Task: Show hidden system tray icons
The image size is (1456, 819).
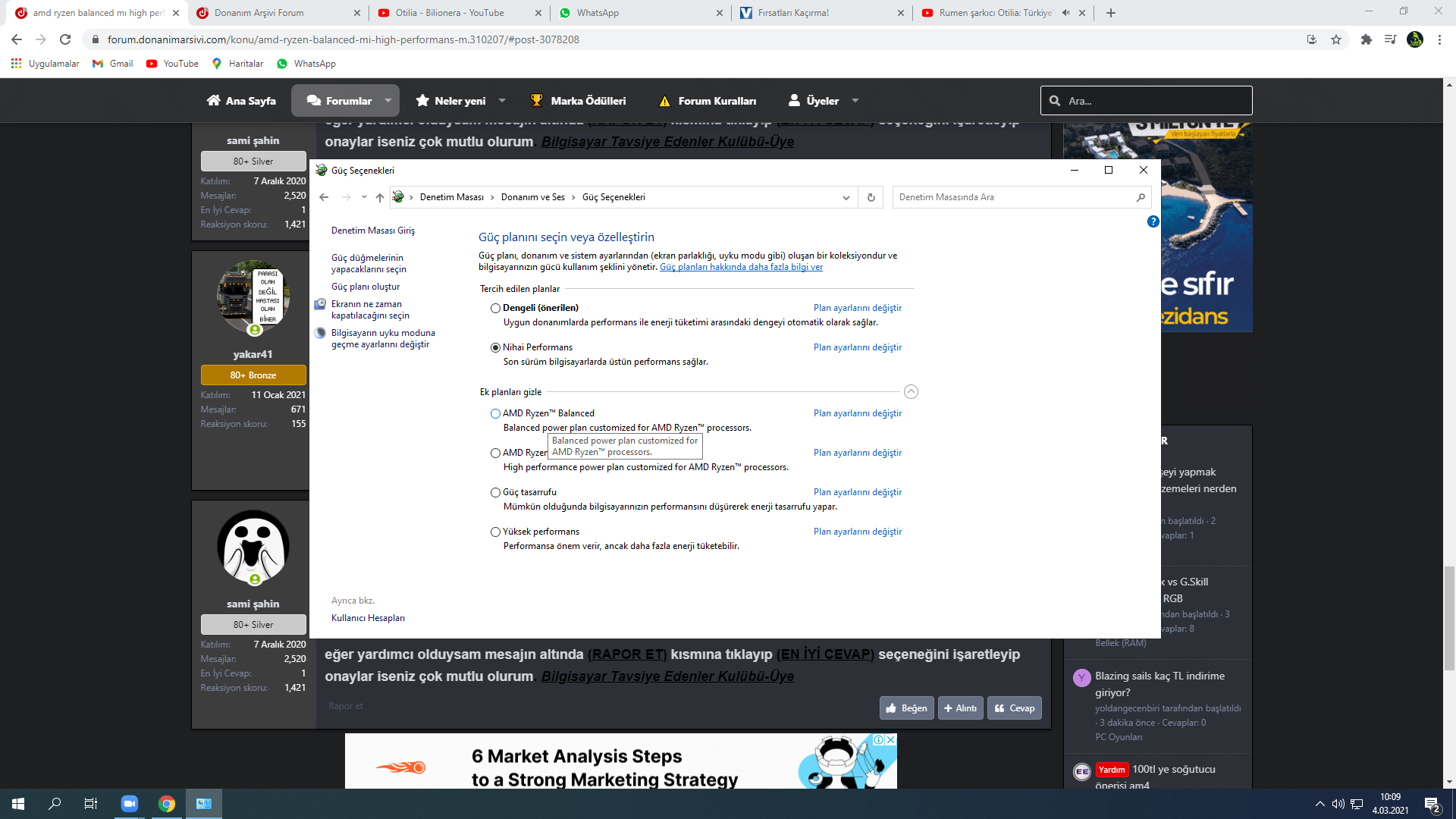Action: pyautogui.click(x=1320, y=804)
